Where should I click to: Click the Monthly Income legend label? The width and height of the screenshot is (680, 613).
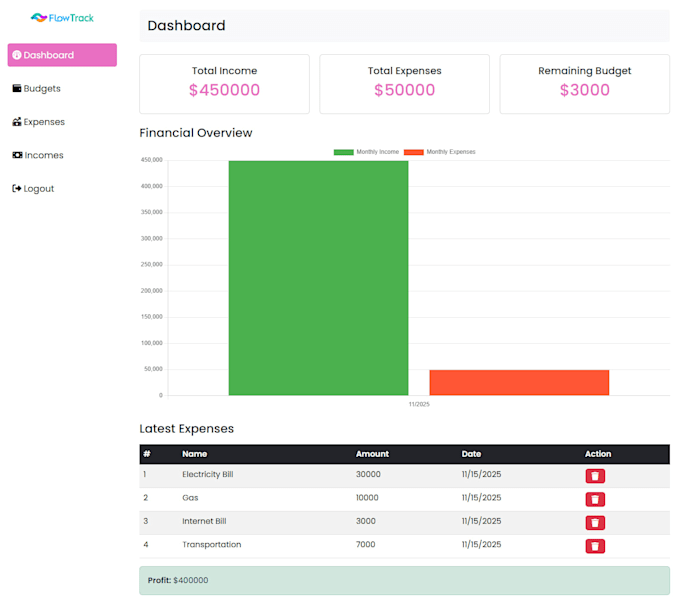(378, 152)
